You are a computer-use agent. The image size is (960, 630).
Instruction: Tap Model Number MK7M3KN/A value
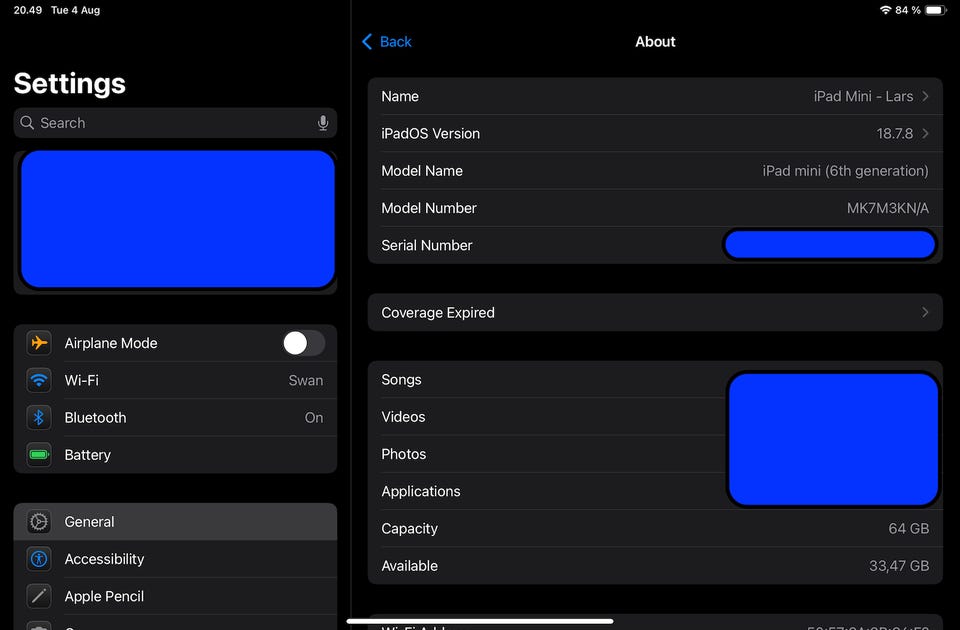point(888,208)
